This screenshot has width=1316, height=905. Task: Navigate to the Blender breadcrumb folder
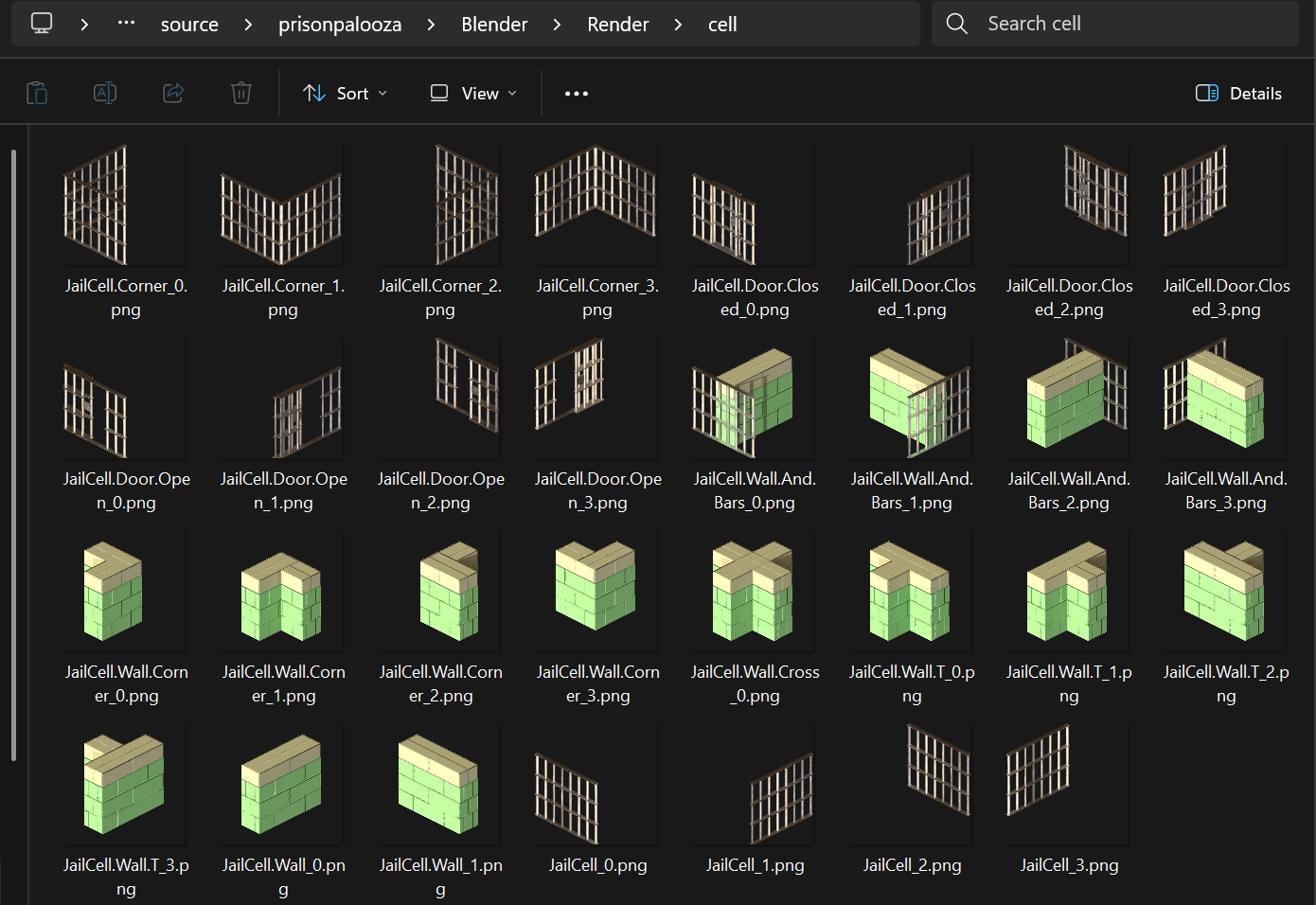tap(494, 24)
